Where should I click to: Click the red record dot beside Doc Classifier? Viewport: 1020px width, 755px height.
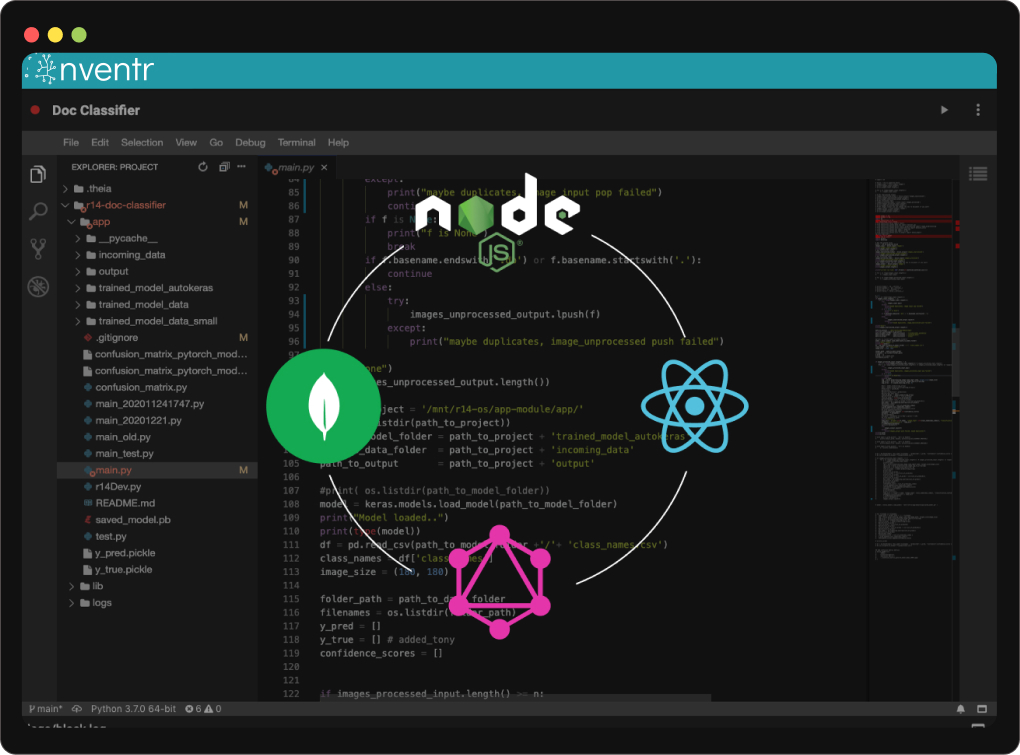[x=35, y=110]
